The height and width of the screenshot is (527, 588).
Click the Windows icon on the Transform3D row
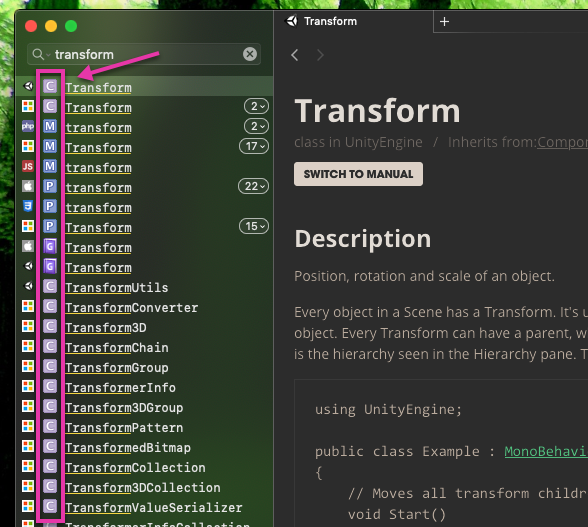coord(28,326)
